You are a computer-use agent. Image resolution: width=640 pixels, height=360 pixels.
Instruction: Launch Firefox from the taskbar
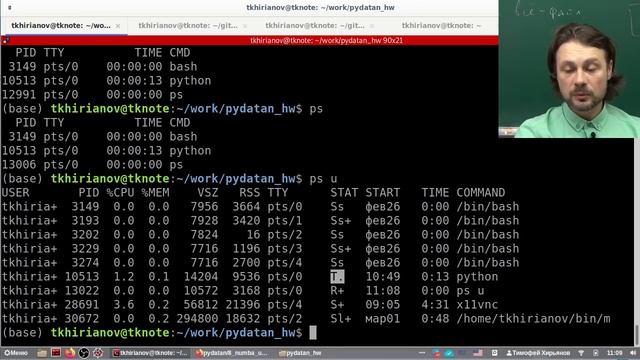[x=70, y=353]
